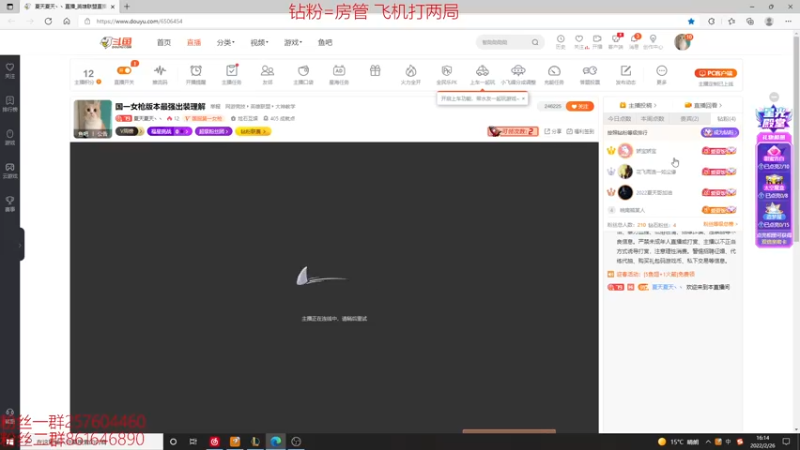Click the share link
The width and height of the screenshot is (800, 450).
point(553,131)
